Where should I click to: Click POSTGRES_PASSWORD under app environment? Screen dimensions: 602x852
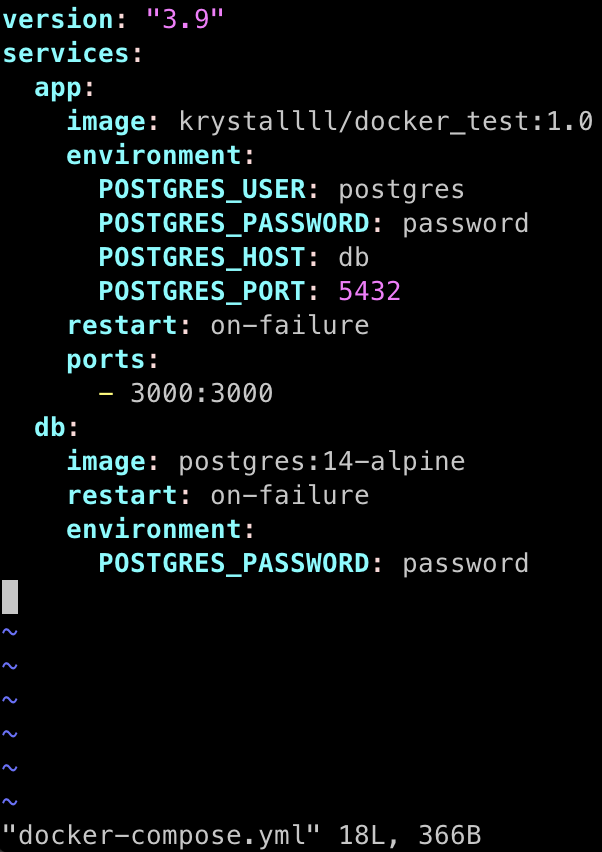point(234,223)
